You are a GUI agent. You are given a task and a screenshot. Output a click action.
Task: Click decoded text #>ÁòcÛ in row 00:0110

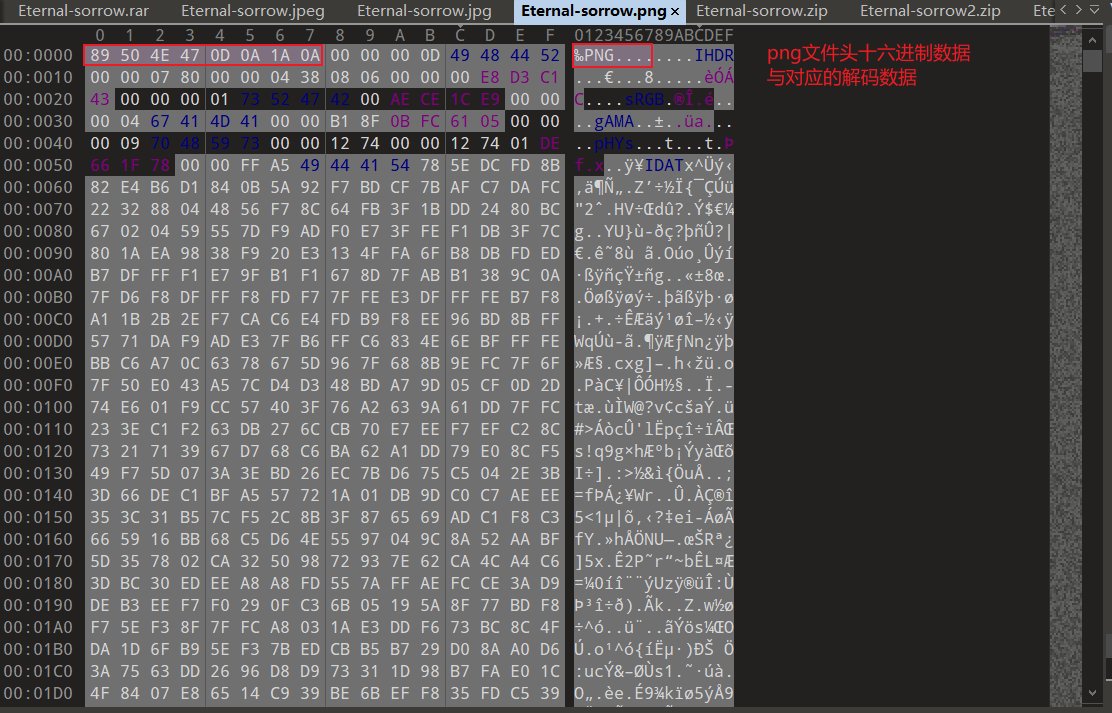[x=604, y=429]
